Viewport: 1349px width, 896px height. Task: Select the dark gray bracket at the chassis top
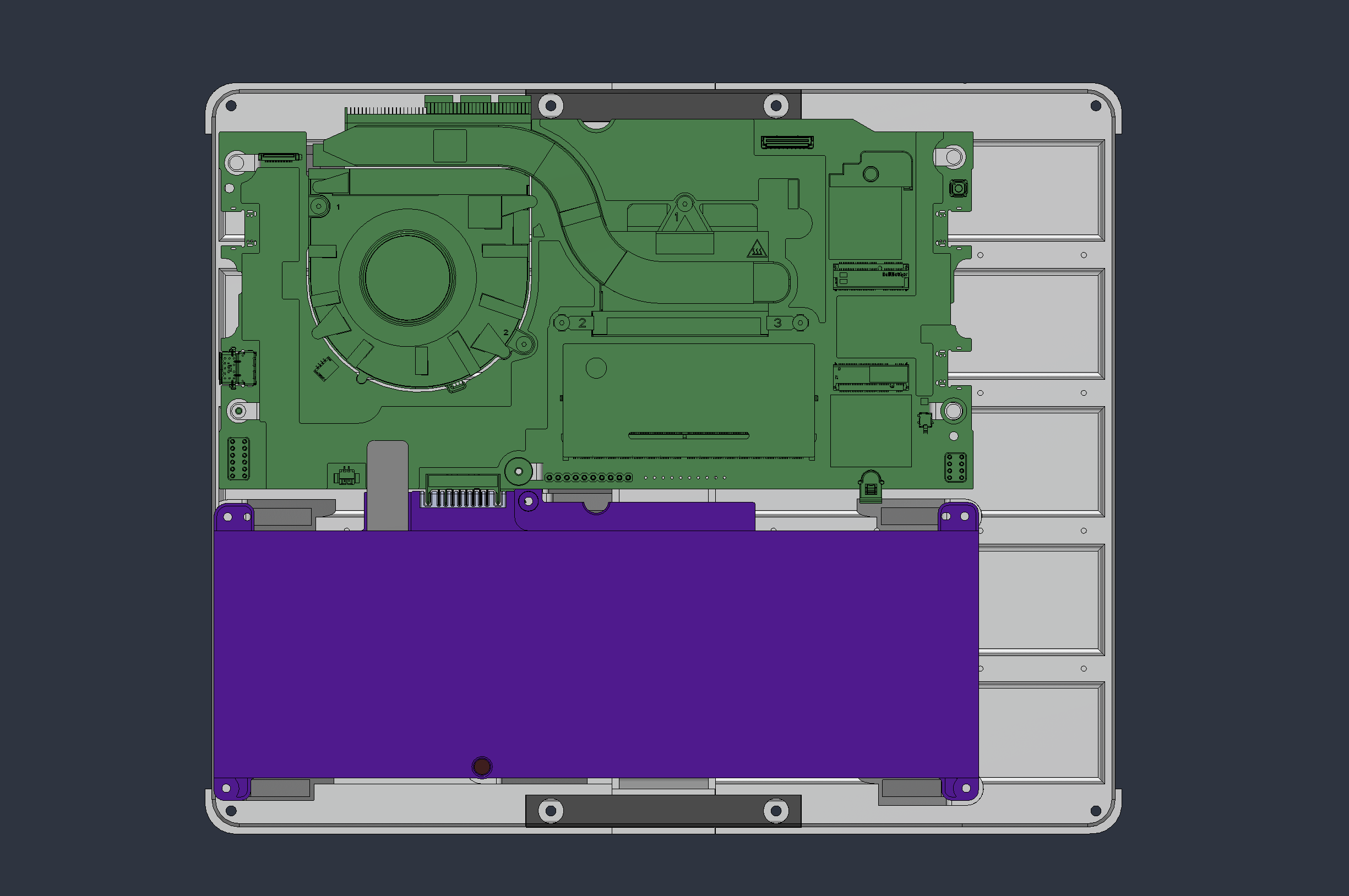(x=663, y=105)
